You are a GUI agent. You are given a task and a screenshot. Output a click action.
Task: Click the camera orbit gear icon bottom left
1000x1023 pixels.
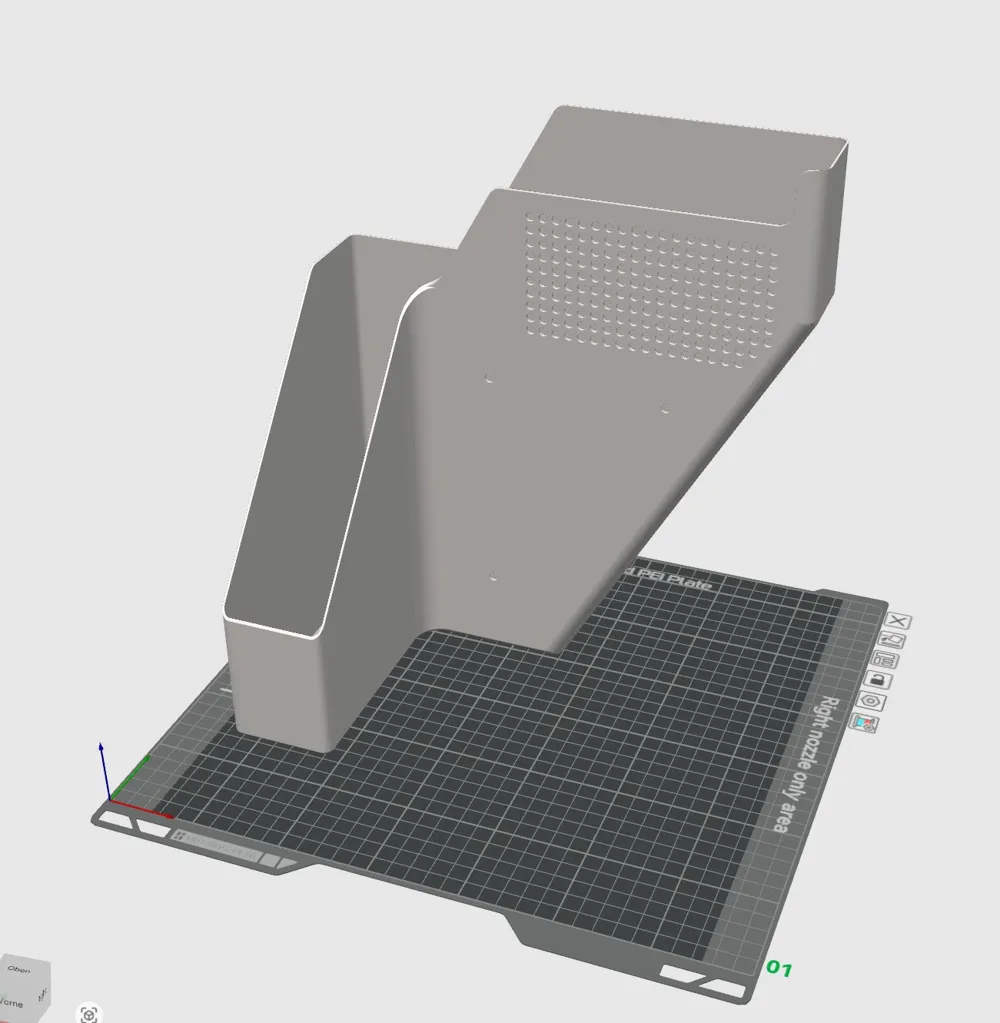(89, 1013)
